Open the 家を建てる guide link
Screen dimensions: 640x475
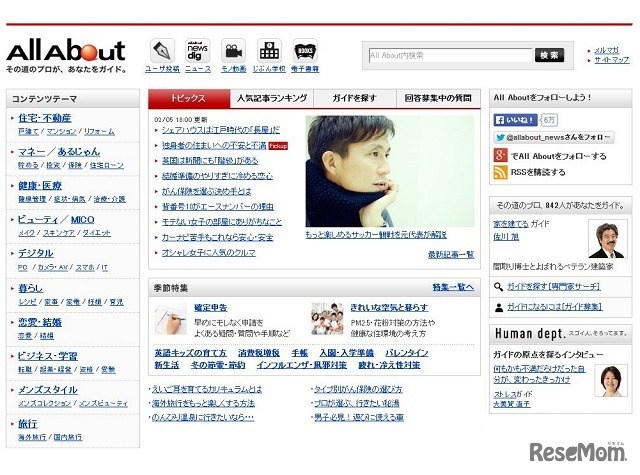pos(511,224)
